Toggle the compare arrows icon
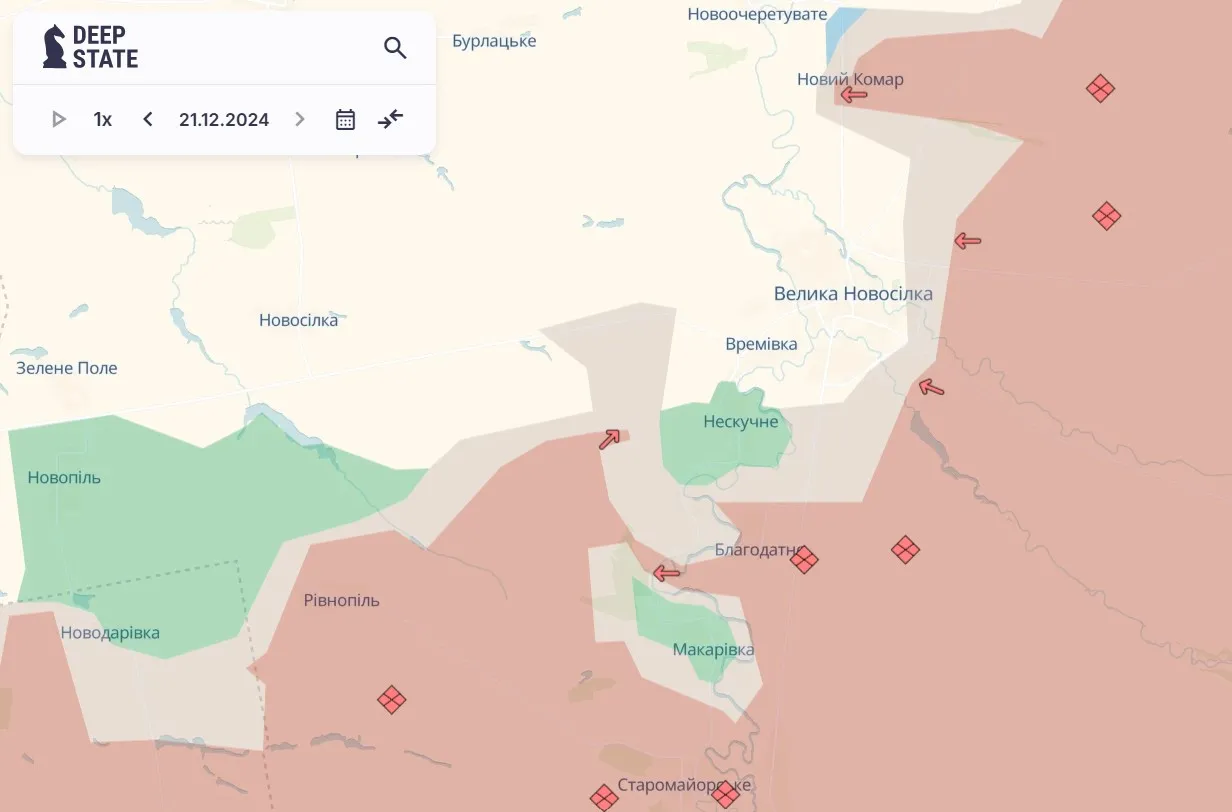Image resolution: width=1232 pixels, height=812 pixels. point(390,120)
